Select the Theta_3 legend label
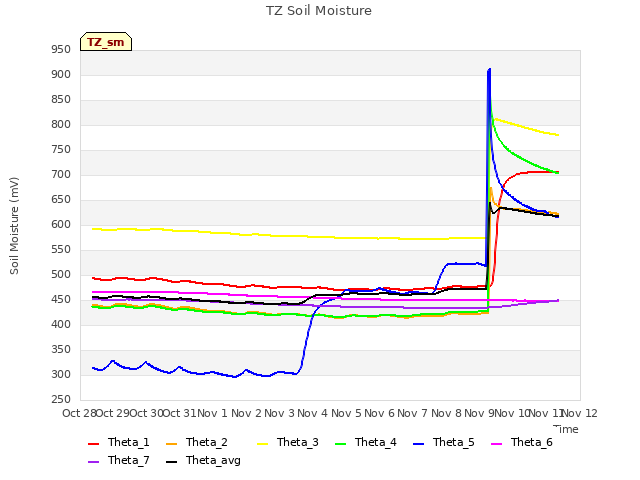 pyautogui.click(x=298, y=442)
